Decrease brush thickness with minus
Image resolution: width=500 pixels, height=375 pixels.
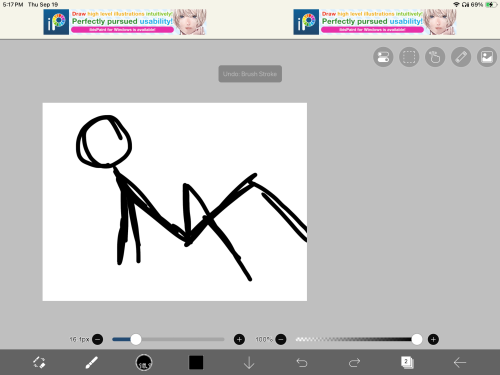pos(97,339)
